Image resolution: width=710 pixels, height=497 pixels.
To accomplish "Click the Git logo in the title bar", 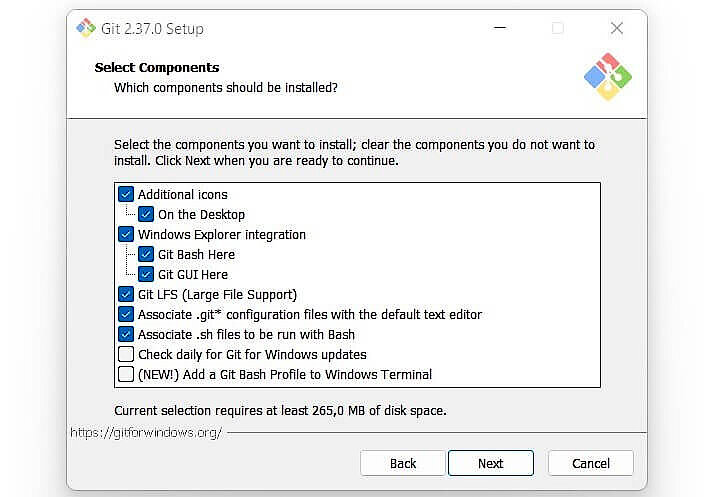I will [x=86, y=28].
